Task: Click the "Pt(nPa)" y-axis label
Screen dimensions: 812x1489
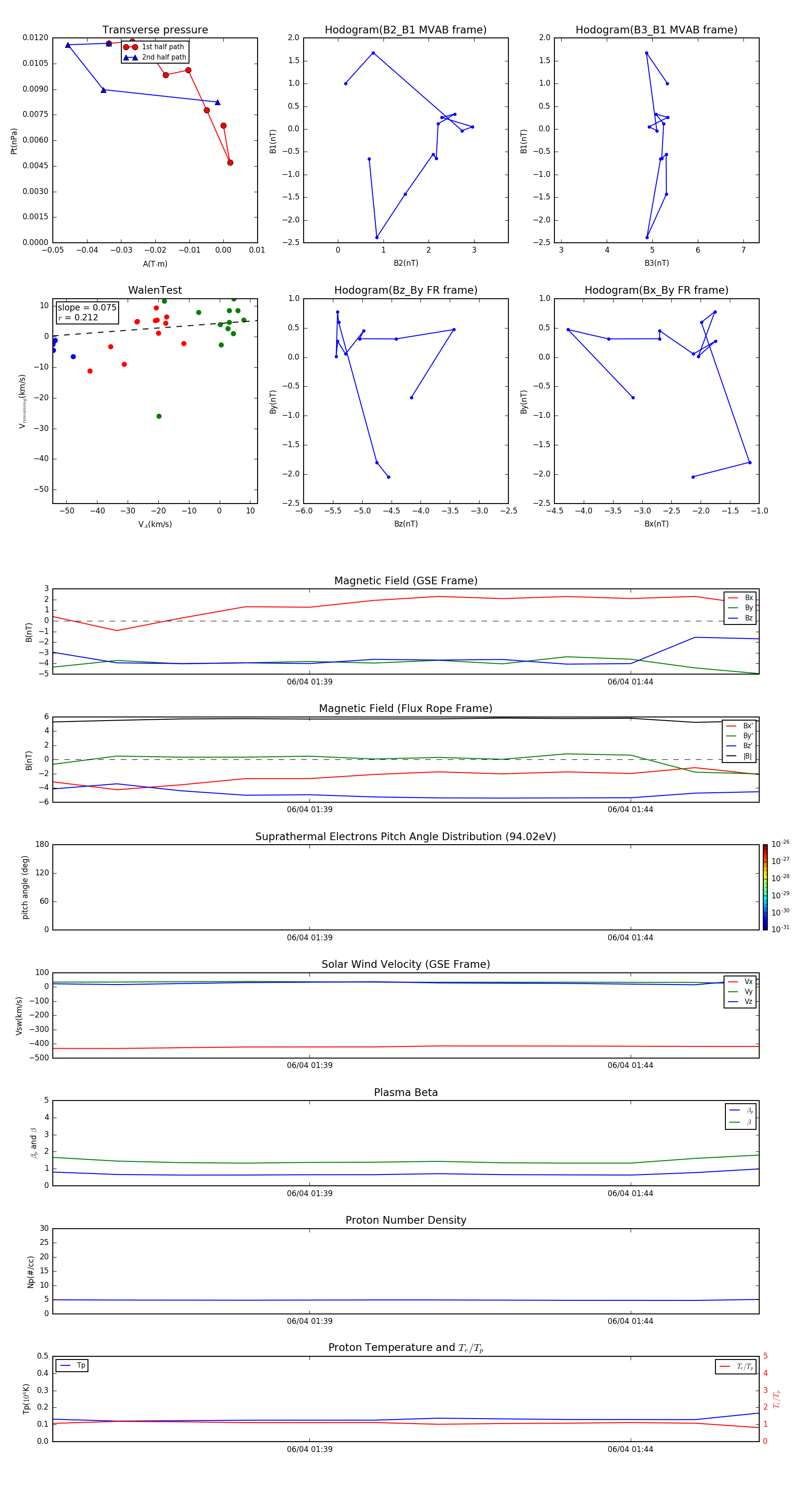Action: (14, 141)
